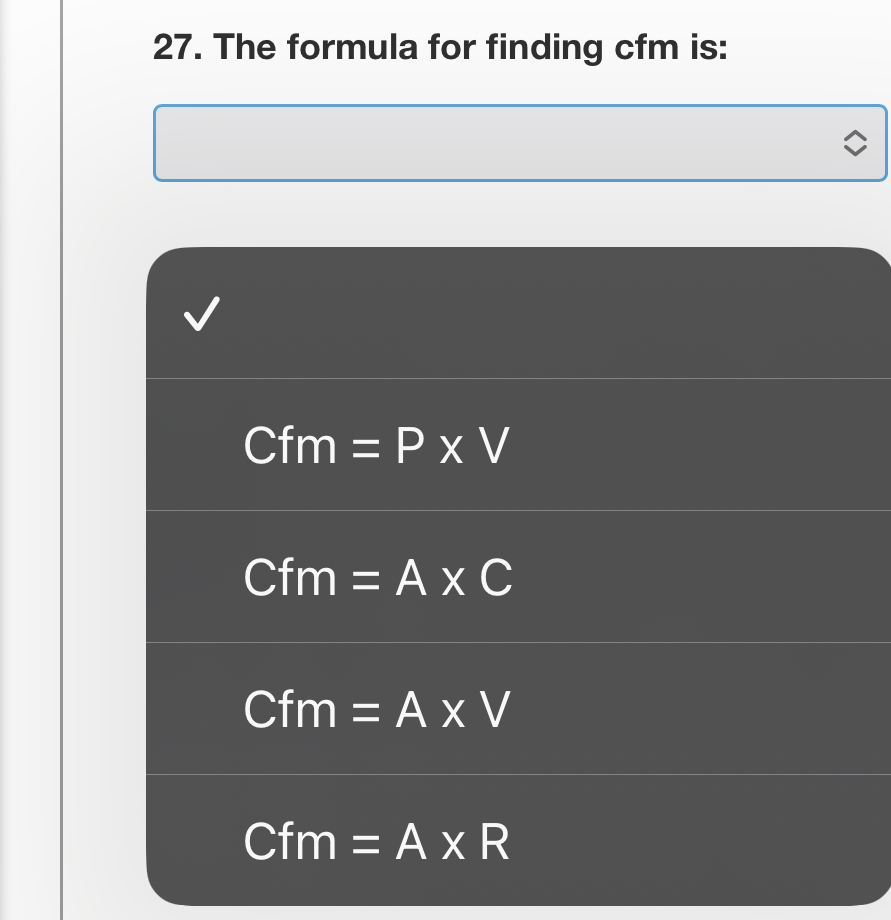
Task: Click the white checkmark icon in the dropdown
Action: click(x=201, y=313)
